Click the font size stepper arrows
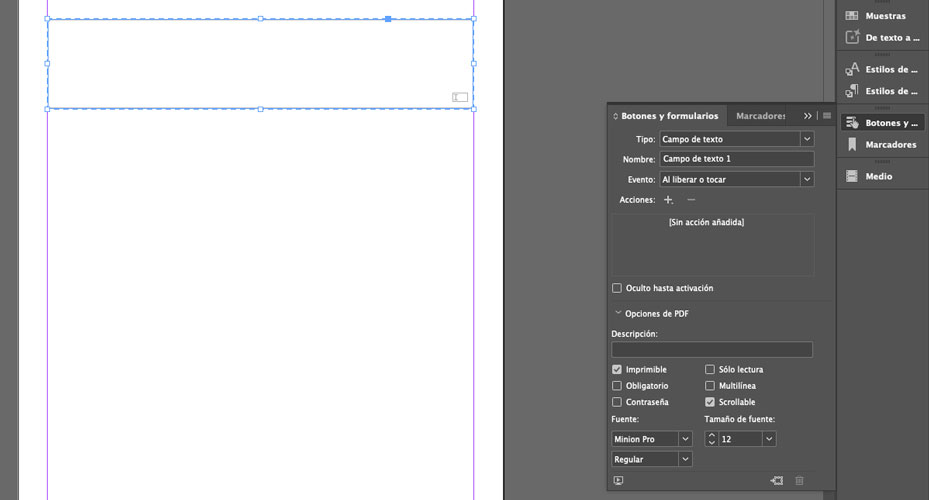The height and width of the screenshot is (500, 929). tap(712, 439)
